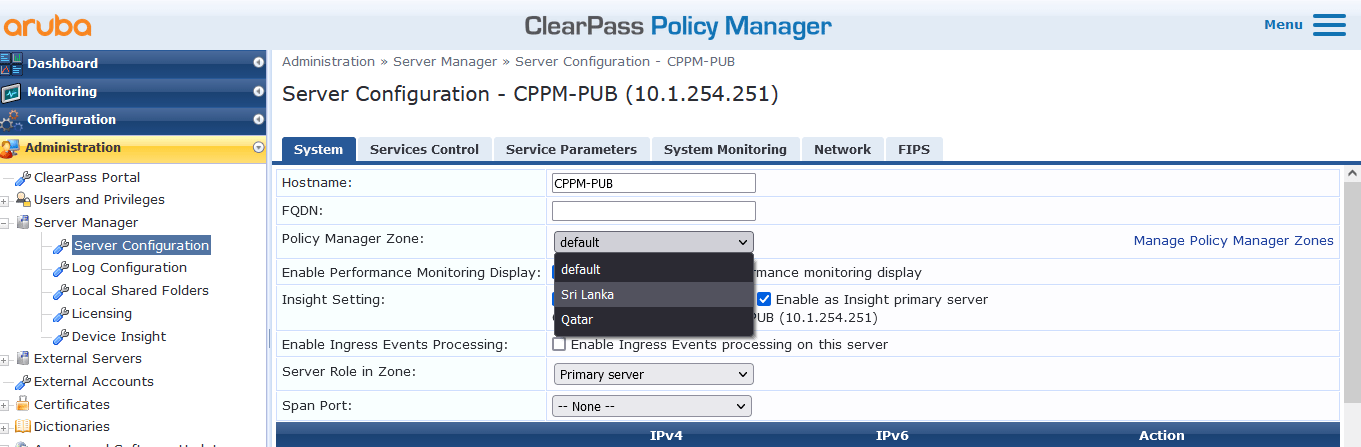Click the Configuration section icon
This screenshot has width=1361, height=447.
(11, 120)
